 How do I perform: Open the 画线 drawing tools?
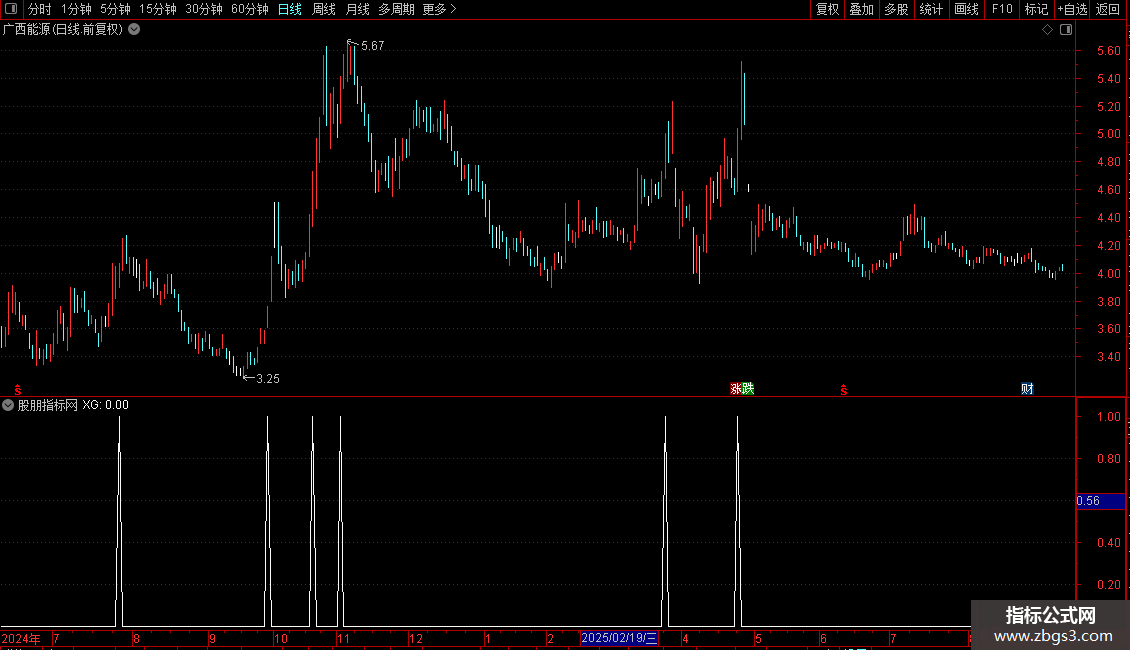966,9
